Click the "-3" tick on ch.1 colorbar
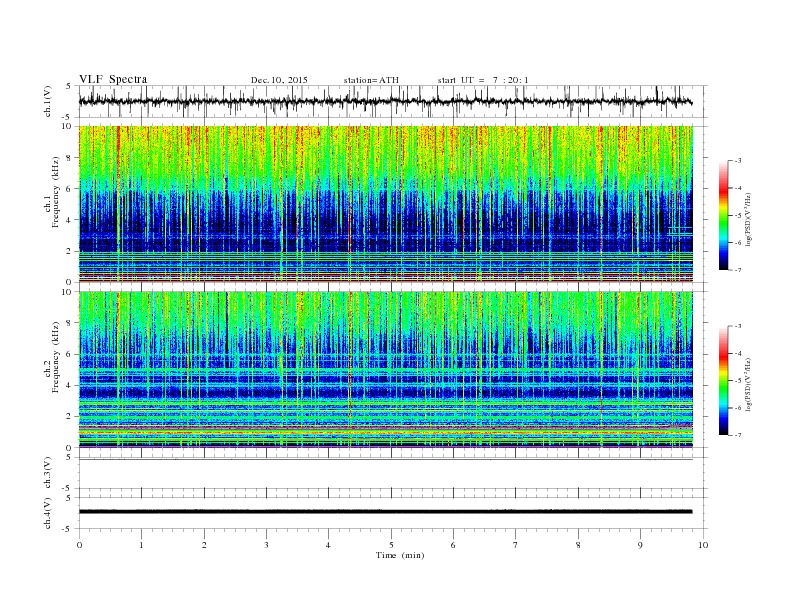 pyautogui.click(x=737, y=161)
